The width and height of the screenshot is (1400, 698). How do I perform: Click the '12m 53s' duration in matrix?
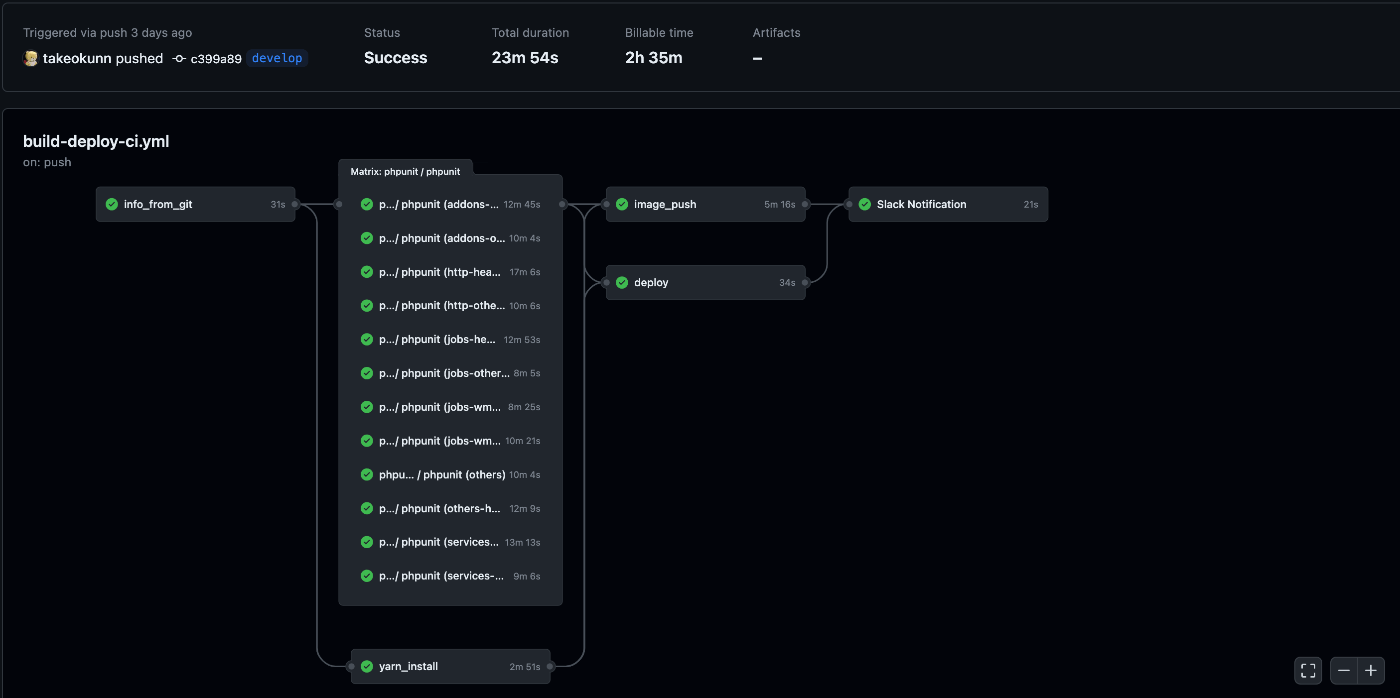(x=522, y=339)
